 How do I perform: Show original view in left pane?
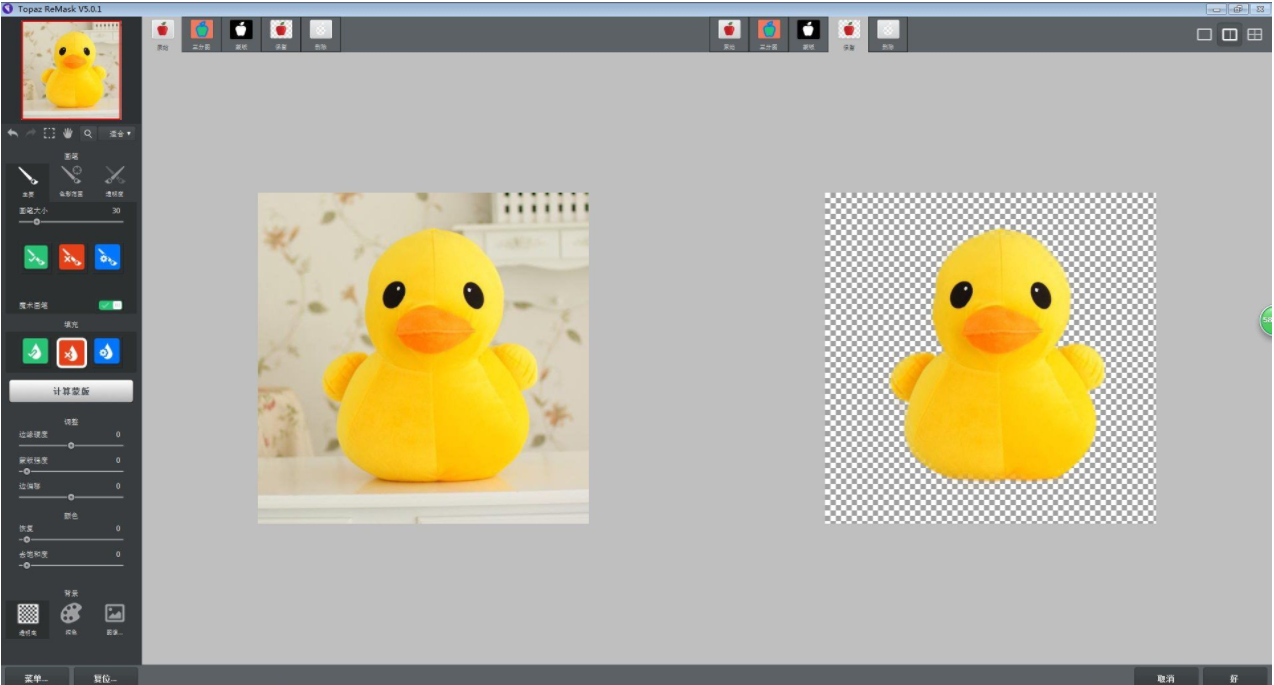162,34
